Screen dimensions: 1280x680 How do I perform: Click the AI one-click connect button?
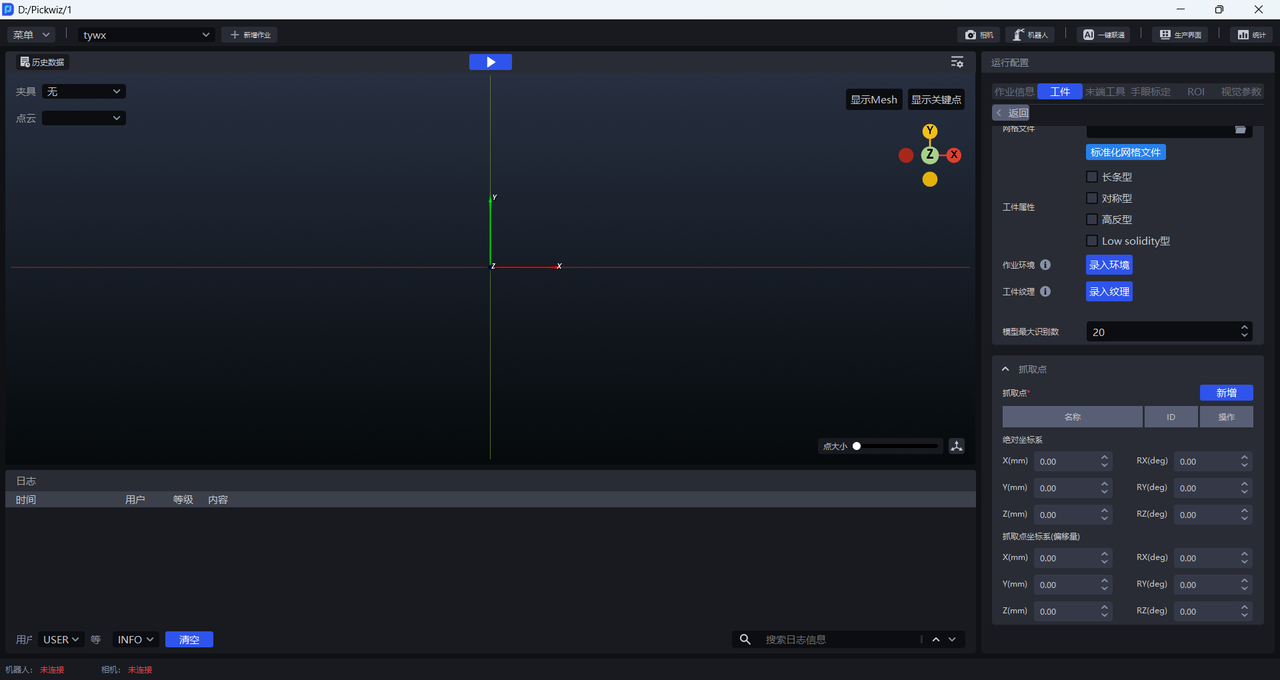[1104, 35]
